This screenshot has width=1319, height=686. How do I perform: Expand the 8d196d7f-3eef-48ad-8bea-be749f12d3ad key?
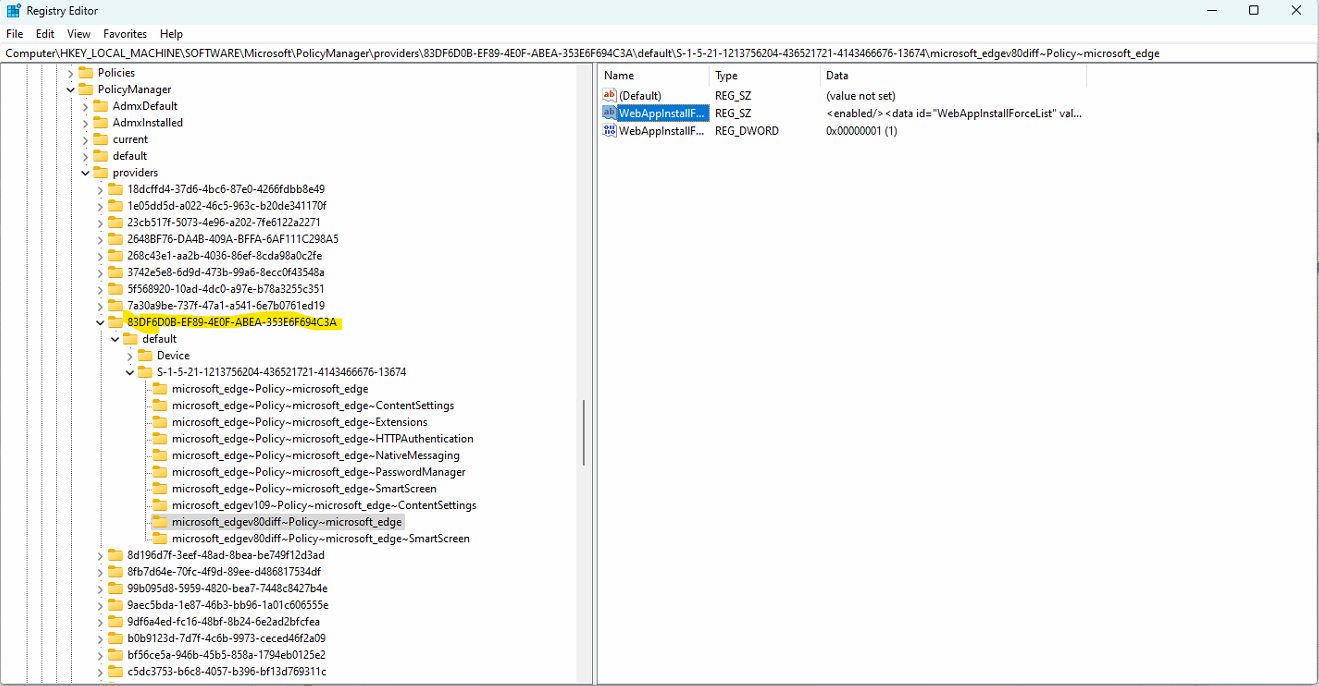coord(100,555)
